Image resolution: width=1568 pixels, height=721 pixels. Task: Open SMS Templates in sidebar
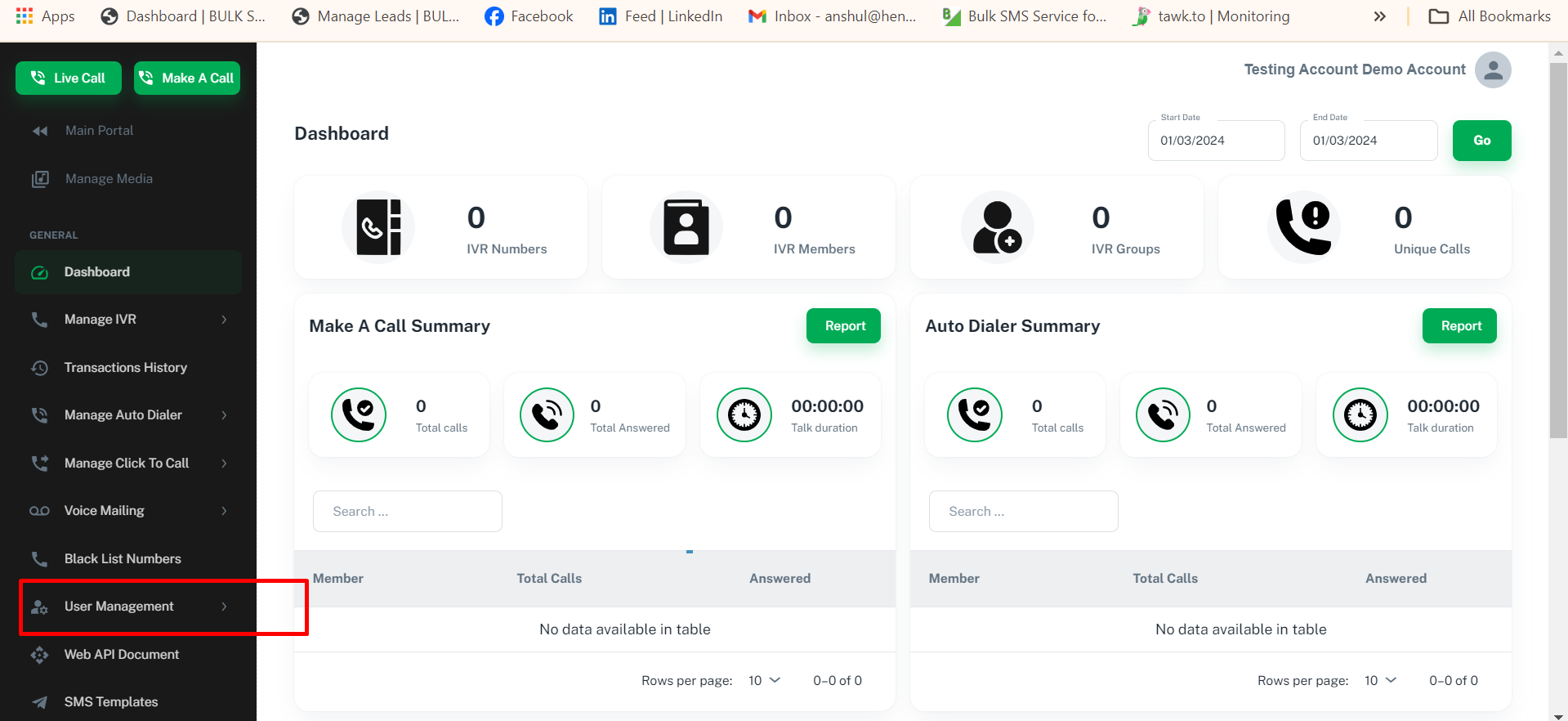tap(111, 702)
